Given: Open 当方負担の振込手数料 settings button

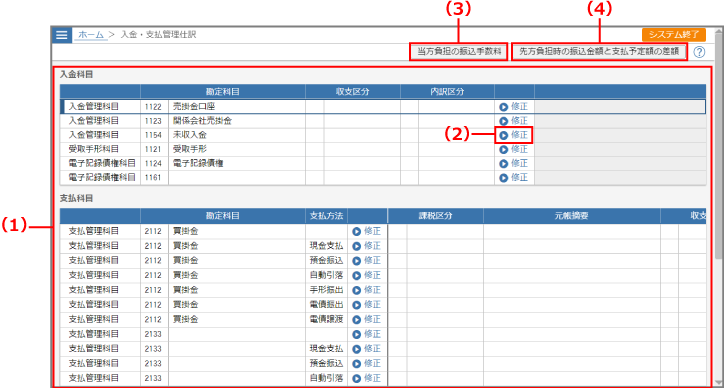Looking at the screenshot, I should point(459,52).
